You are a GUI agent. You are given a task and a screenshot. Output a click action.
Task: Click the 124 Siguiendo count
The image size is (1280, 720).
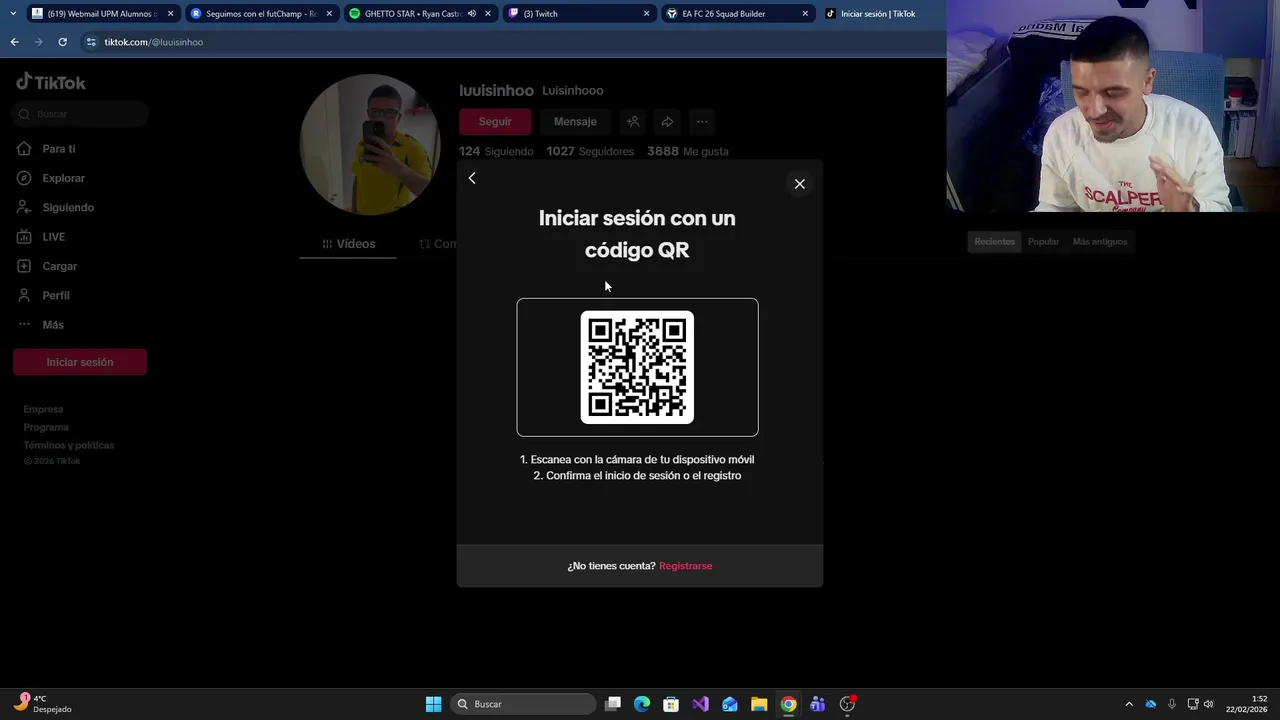(496, 151)
